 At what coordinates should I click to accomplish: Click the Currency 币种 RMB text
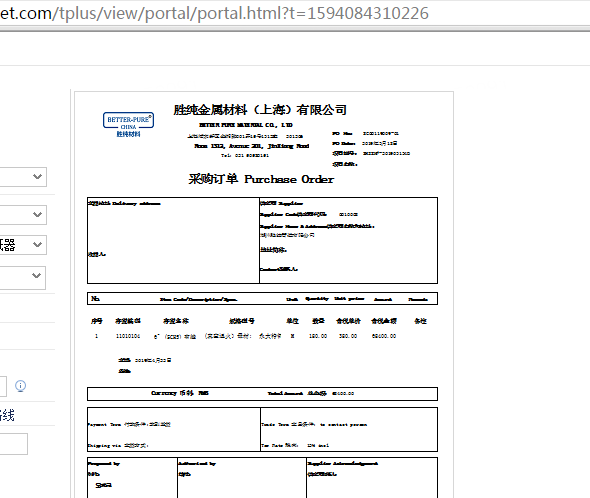pyautogui.click(x=179, y=393)
